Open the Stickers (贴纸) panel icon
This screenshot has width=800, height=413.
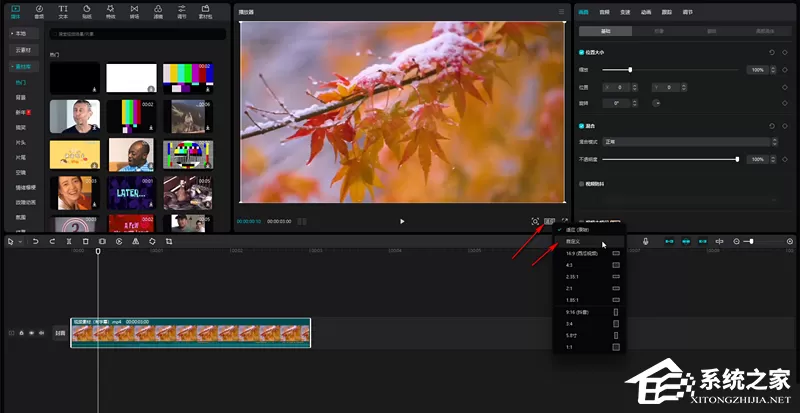(87, 11)
